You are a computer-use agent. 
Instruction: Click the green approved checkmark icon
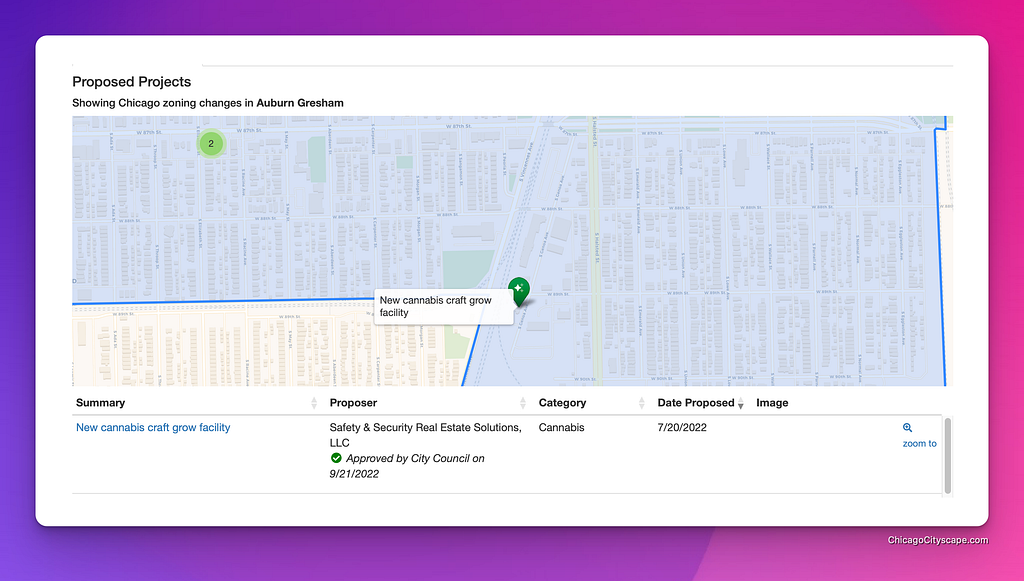point(336,458)
